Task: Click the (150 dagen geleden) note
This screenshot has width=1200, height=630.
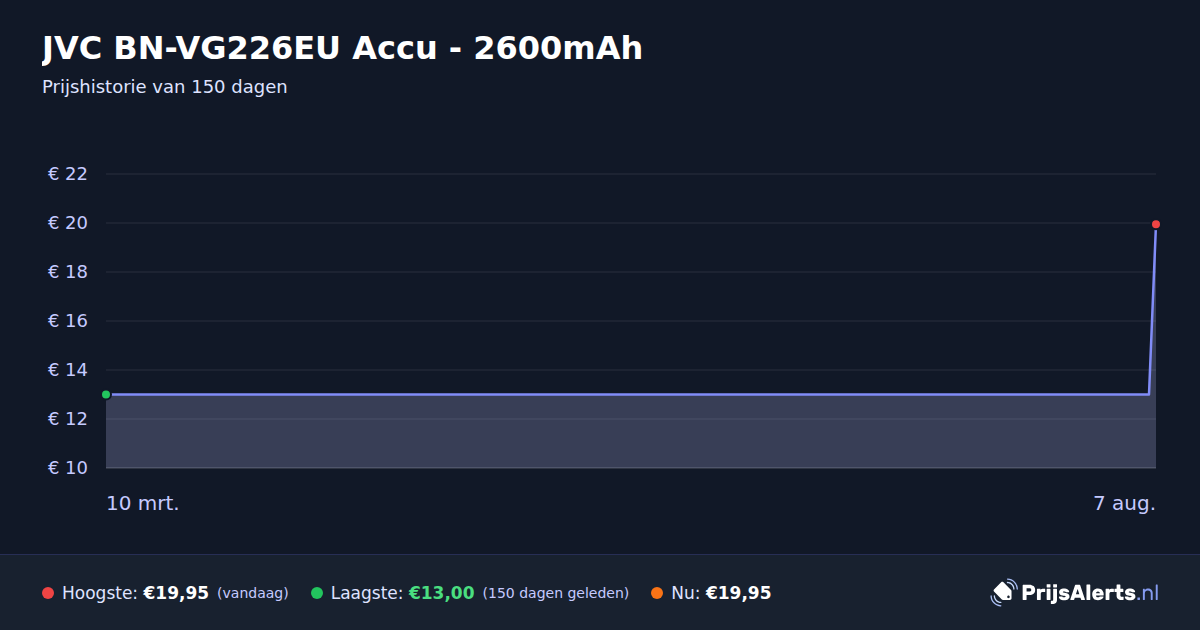Action: (x=556, y=593)
